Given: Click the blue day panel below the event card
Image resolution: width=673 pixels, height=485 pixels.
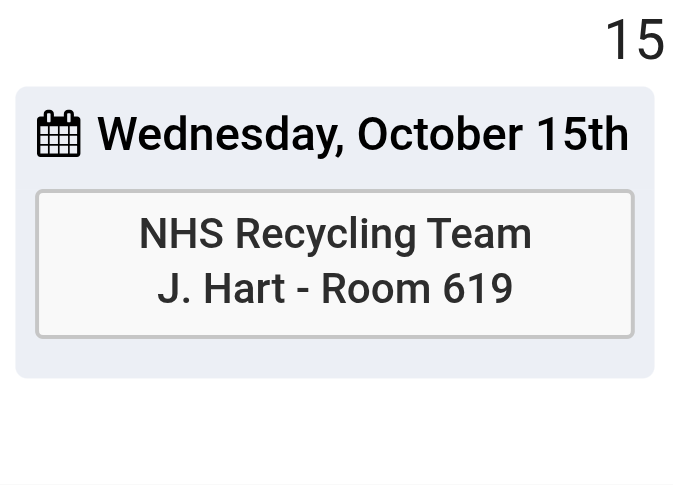Looking at the screenshot, I should (335, 358).
